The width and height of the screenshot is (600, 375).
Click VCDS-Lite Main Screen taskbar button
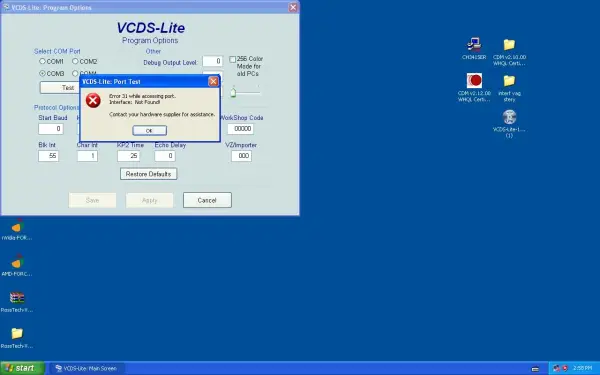(86, 368)
